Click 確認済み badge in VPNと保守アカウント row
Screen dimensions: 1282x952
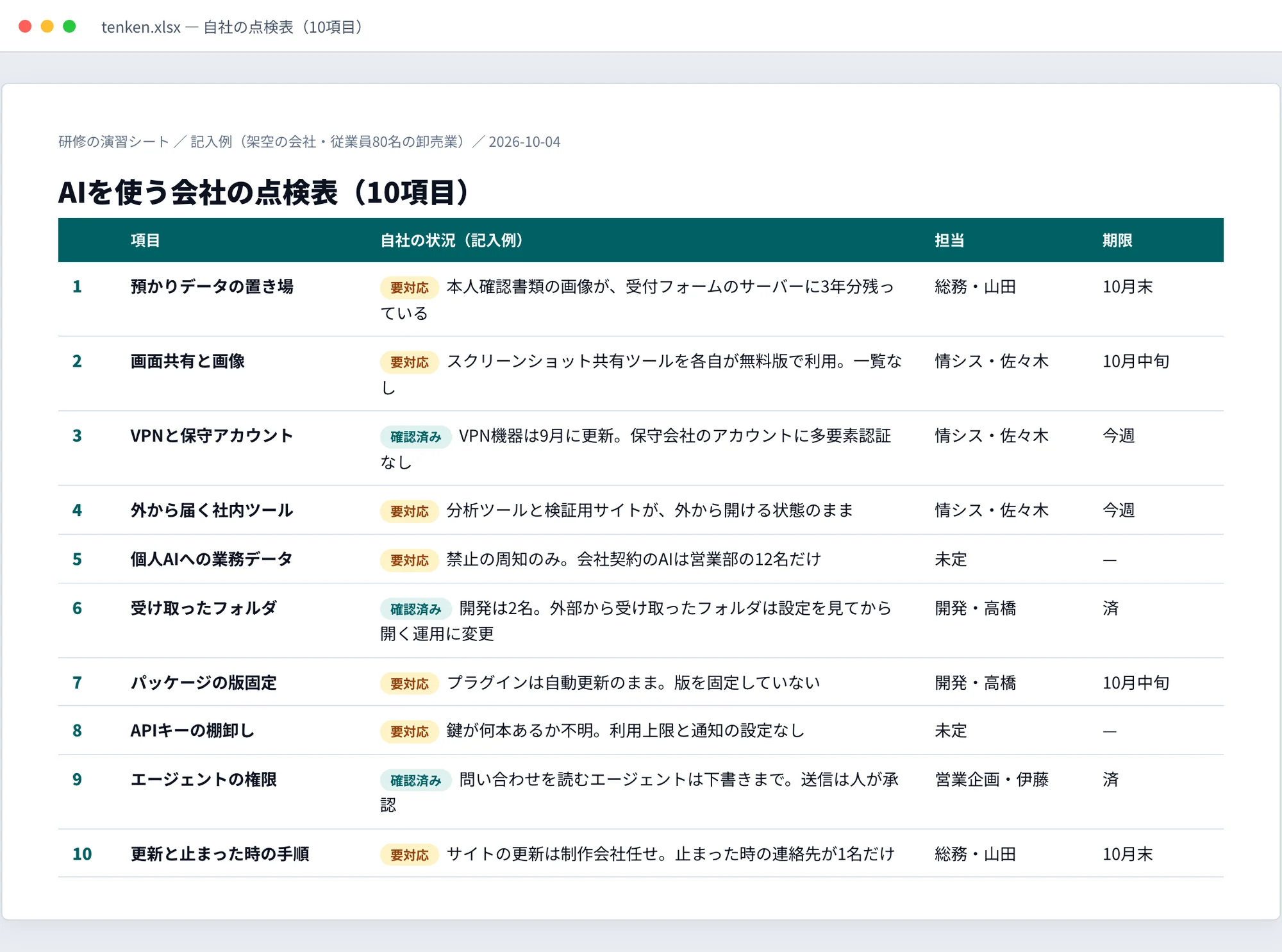(x=415, y=437)
